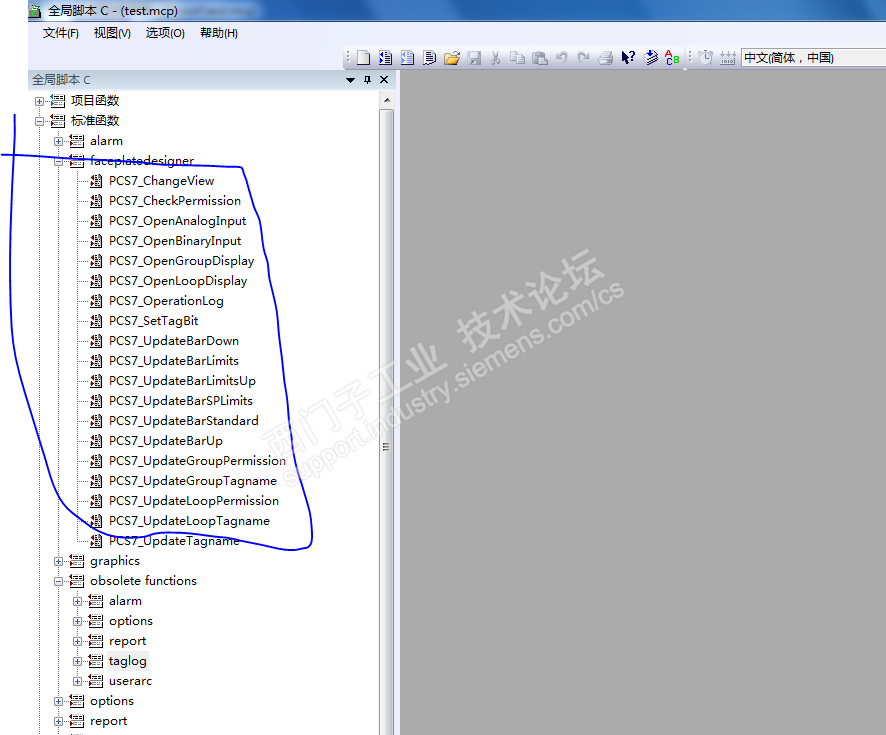The image size is (886, 735).
Task: Click the new function icon beside blank page icon
Action: pyautogui.click(x=386, y=58)
